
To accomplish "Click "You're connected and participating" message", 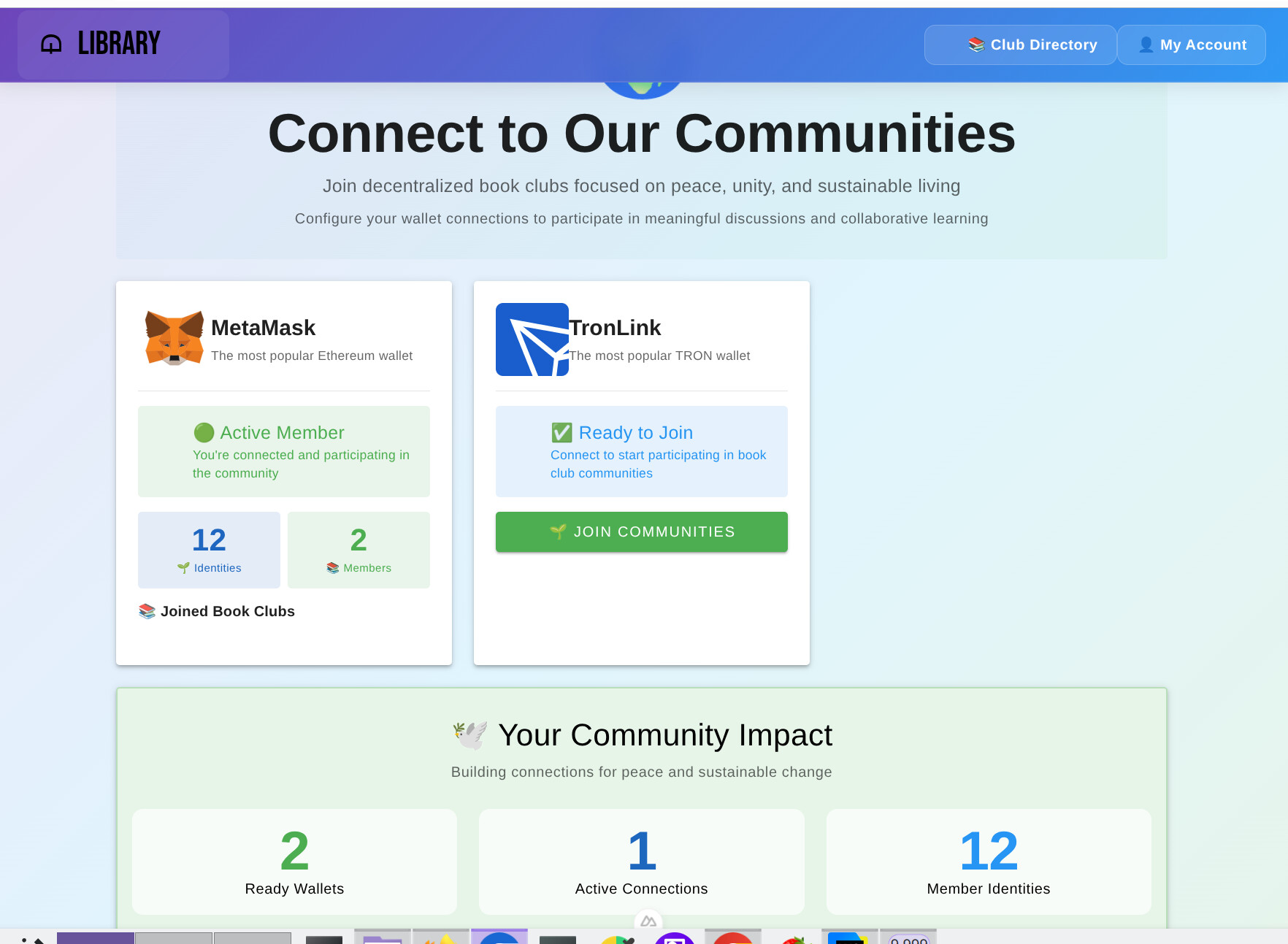I will pyautogui.click(x=301, y=464).
